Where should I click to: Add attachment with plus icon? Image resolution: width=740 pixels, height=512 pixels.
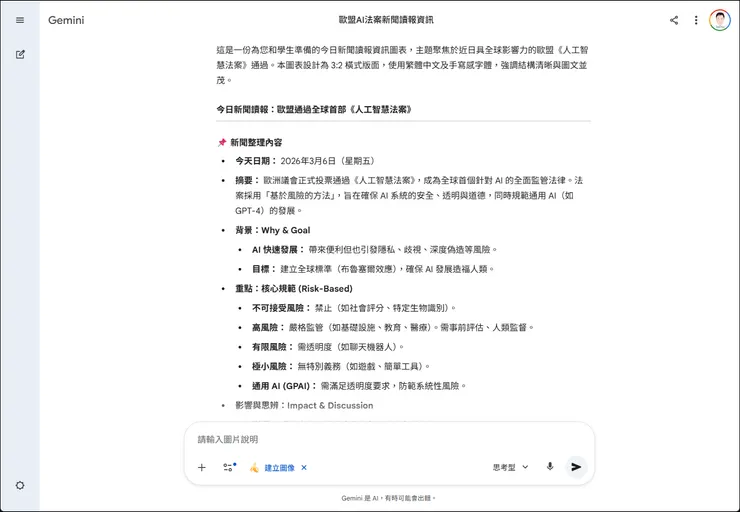(x=202, y=467)
